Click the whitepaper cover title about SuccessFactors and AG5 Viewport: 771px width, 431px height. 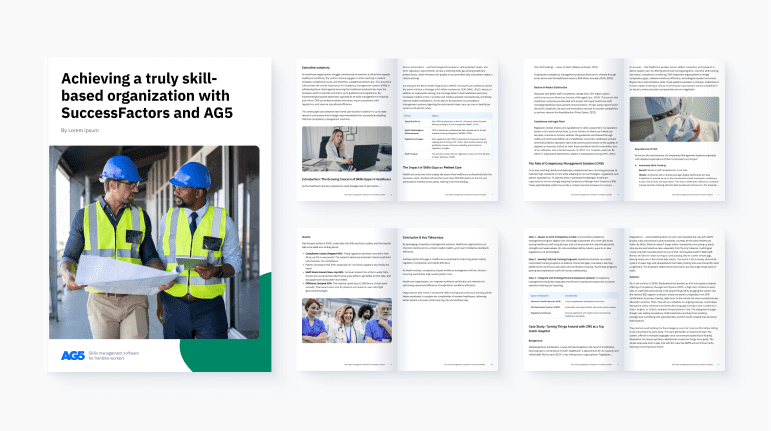point(147,96)
